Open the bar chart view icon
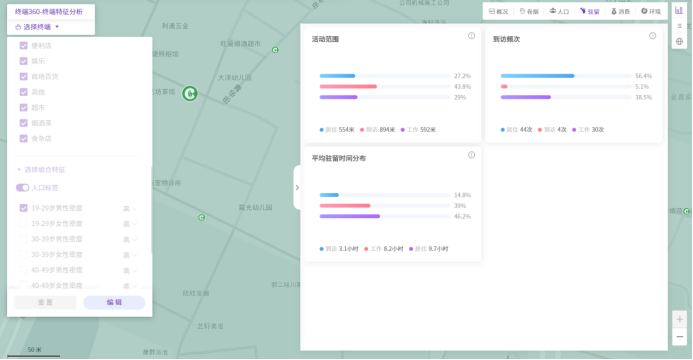Screen dimensions: 693x360 (x=679, y=11)
